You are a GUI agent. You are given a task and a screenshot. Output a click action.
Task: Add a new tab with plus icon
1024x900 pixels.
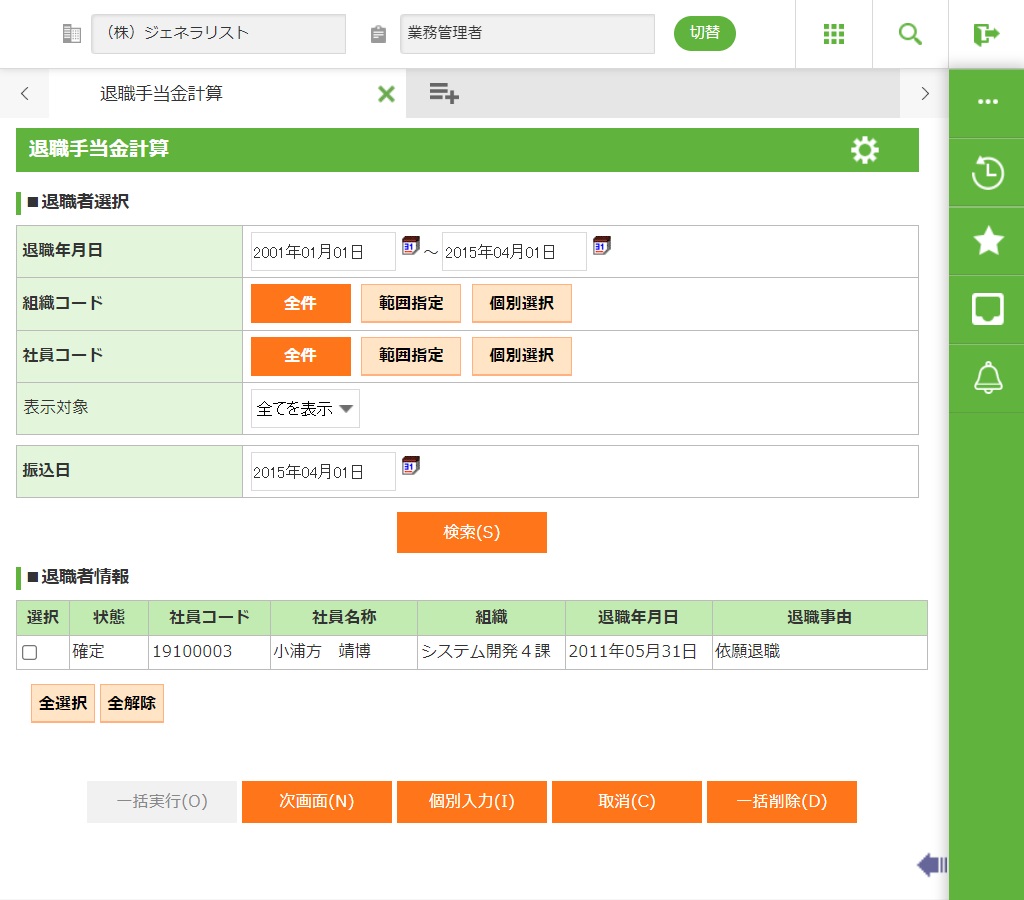tap(444, 94)
